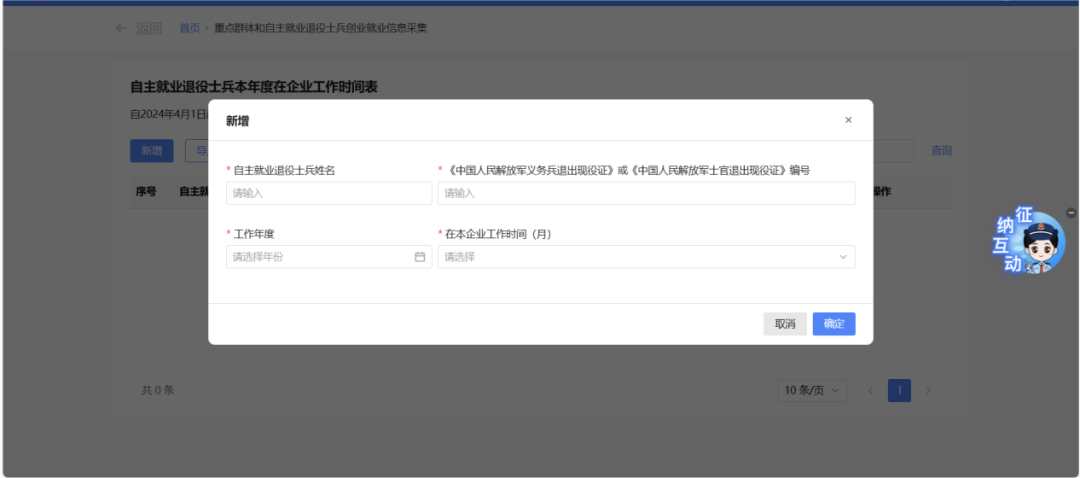
Task: Open the 10条/页 page size dropdown
Action: pos(812,390)
